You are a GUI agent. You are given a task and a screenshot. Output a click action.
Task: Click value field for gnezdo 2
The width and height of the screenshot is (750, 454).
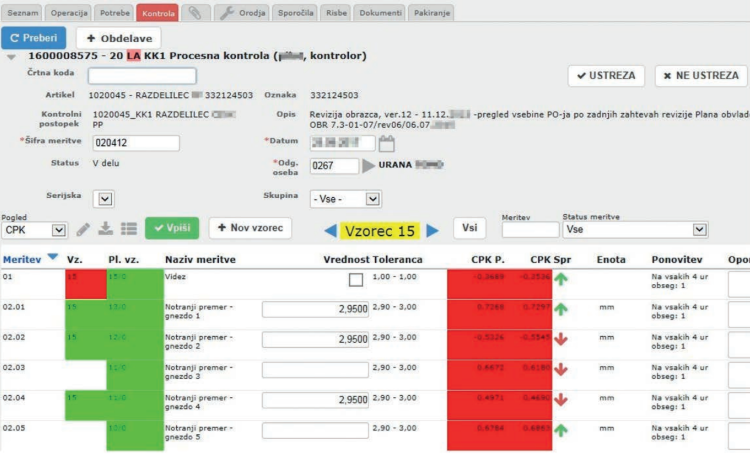315,340
